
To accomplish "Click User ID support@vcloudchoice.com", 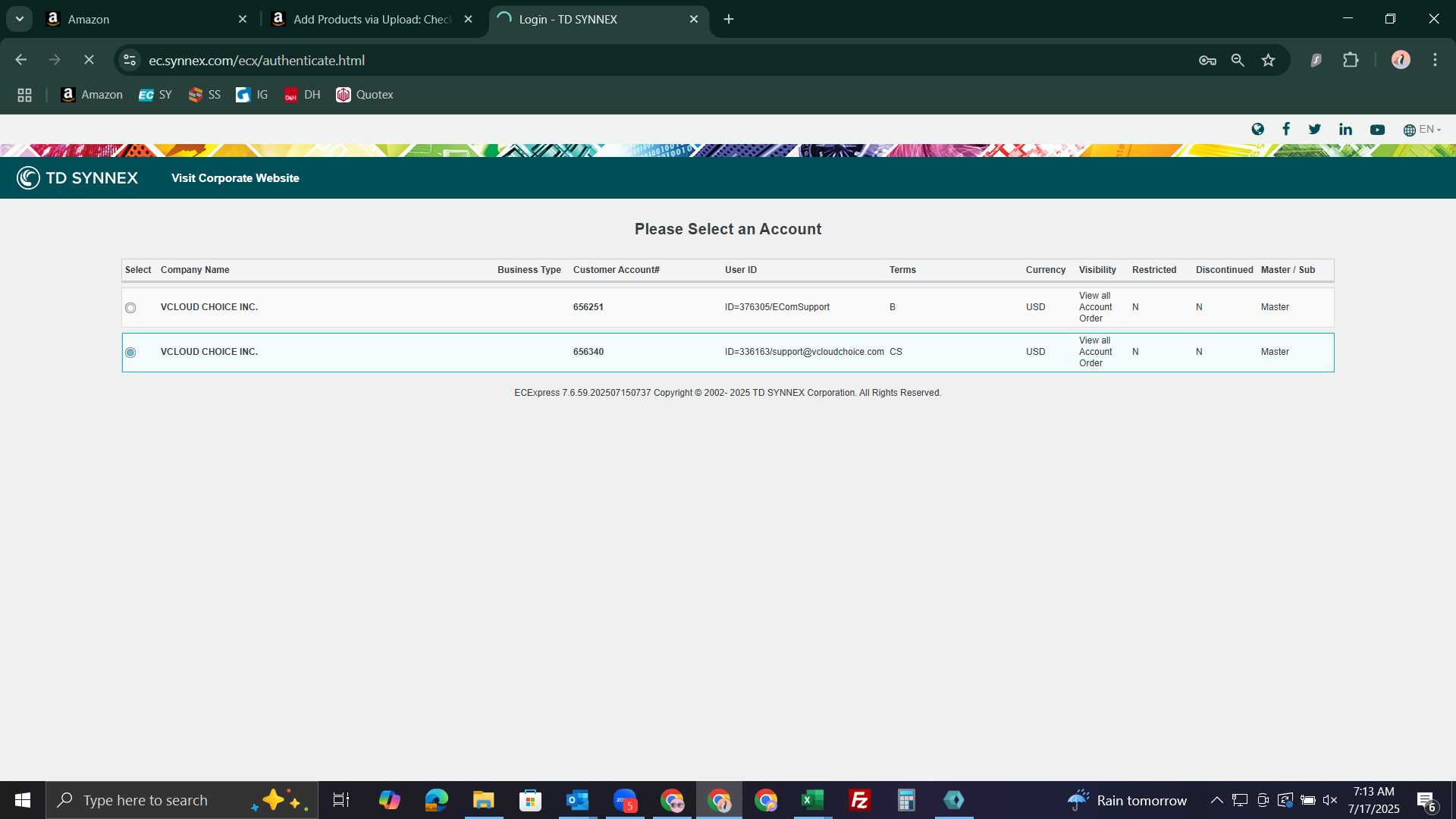I will pos(805,352).
